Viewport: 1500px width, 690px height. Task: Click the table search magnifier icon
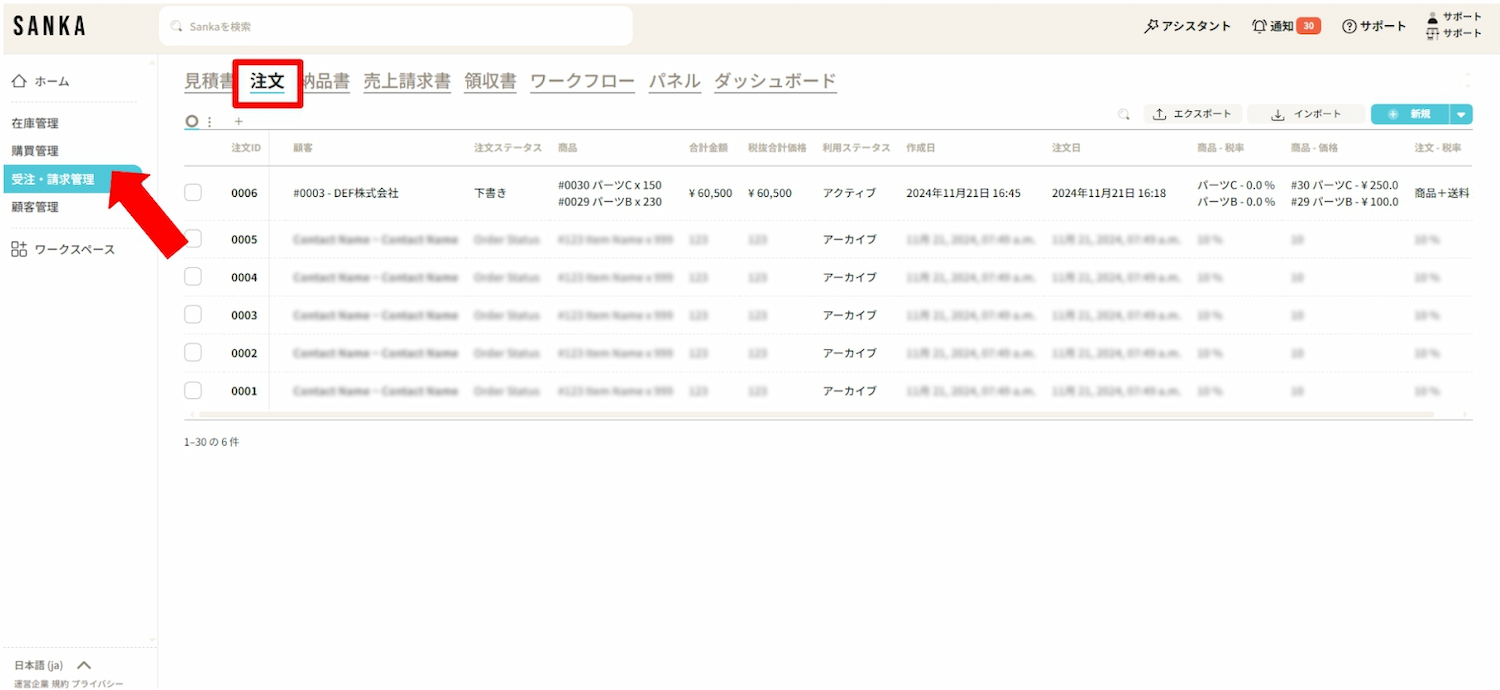pyautogui.click(x=1124, y=114)
